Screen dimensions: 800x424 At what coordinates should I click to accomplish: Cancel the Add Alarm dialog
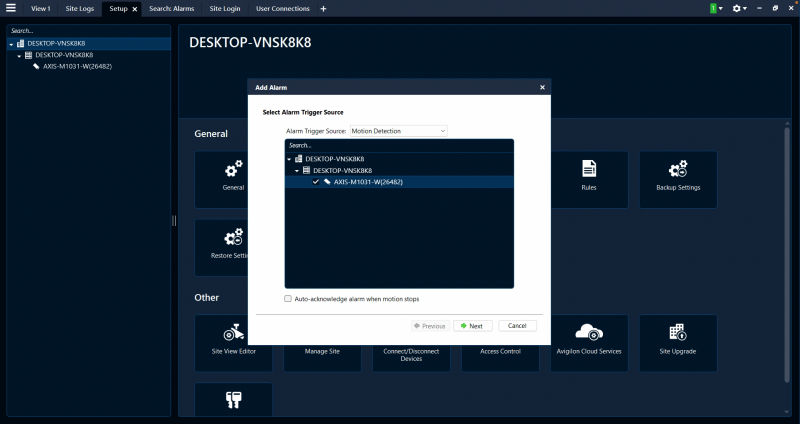517,326
